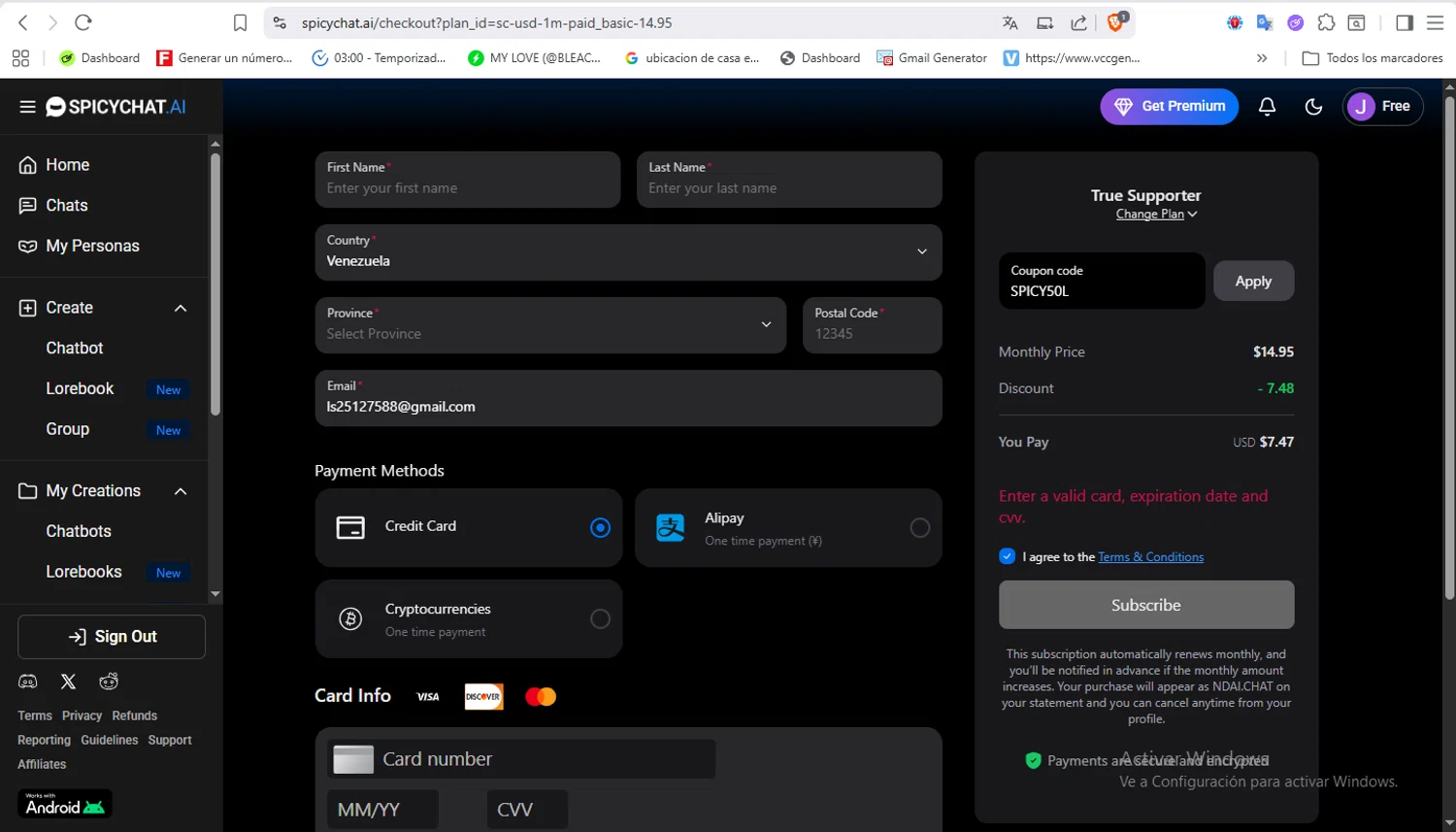Click the CVV field
This screenshot has height=832, width=1456.
coord(527,810)
